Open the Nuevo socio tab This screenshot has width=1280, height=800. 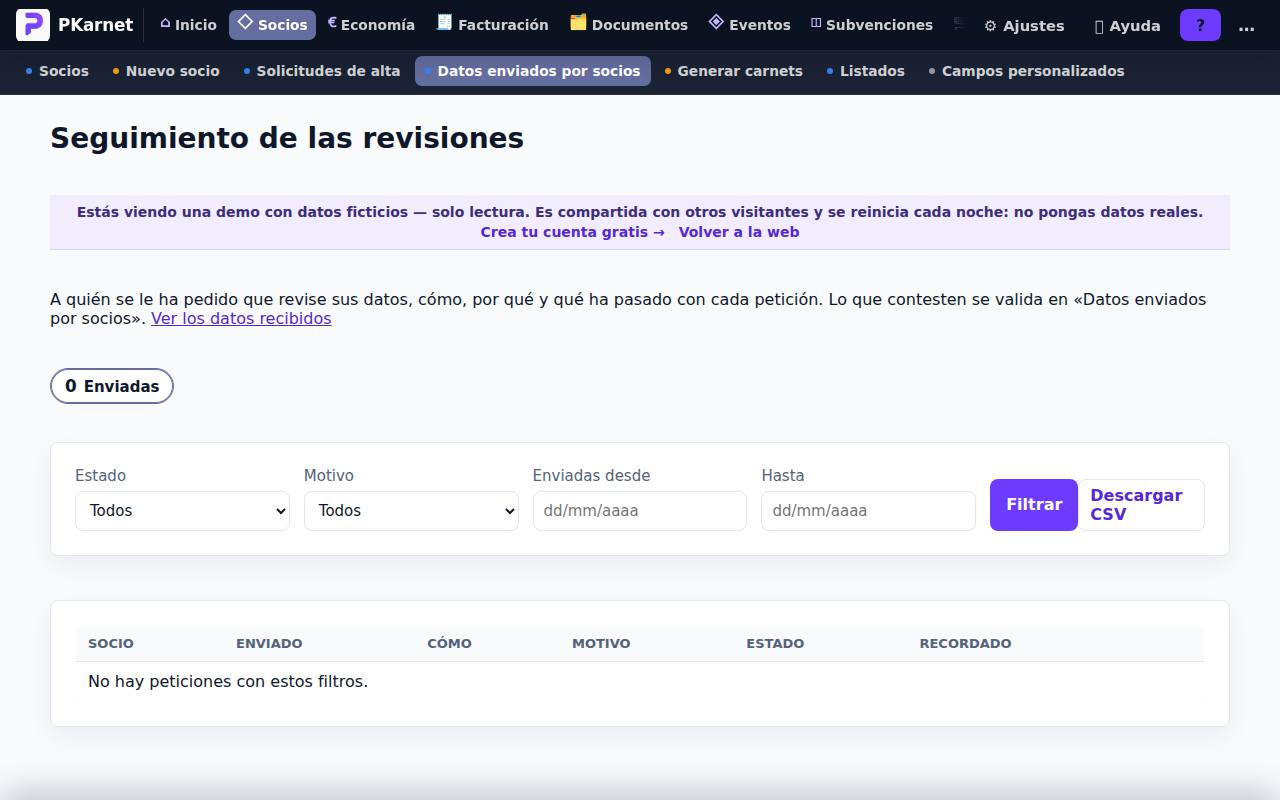tap(166, 71)
